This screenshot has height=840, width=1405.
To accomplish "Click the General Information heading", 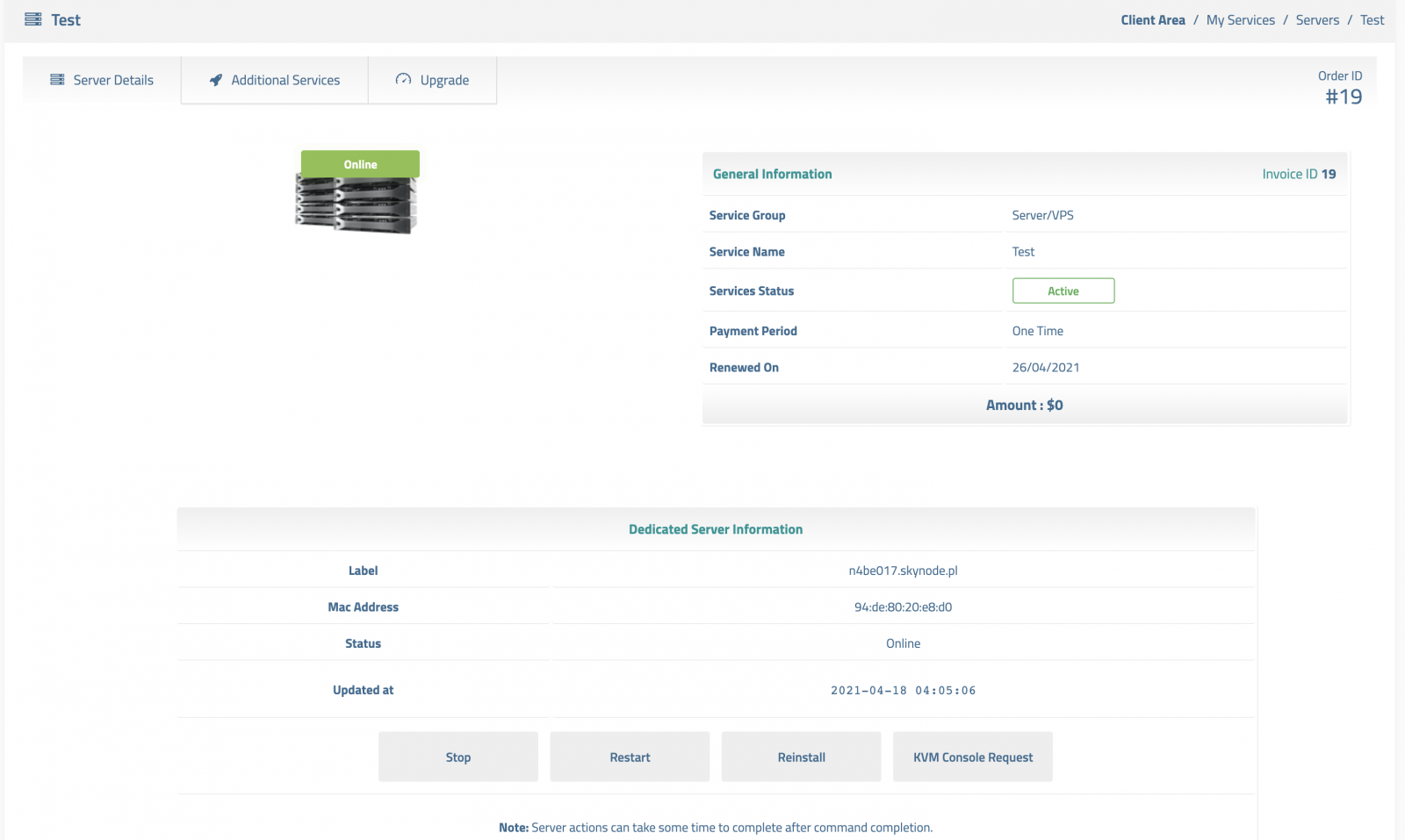I will (772, 174).
